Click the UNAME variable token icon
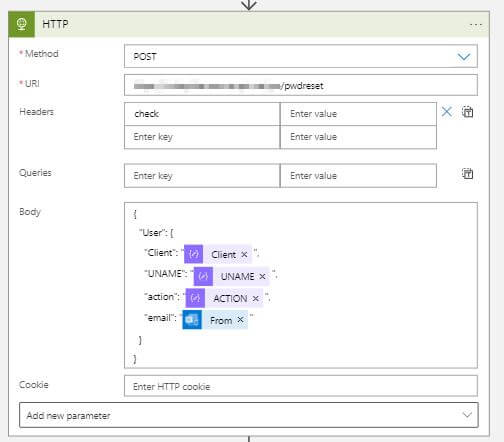The height and width of the screenshot is (442, 504). pyautogui.click(x=203, y=276)
